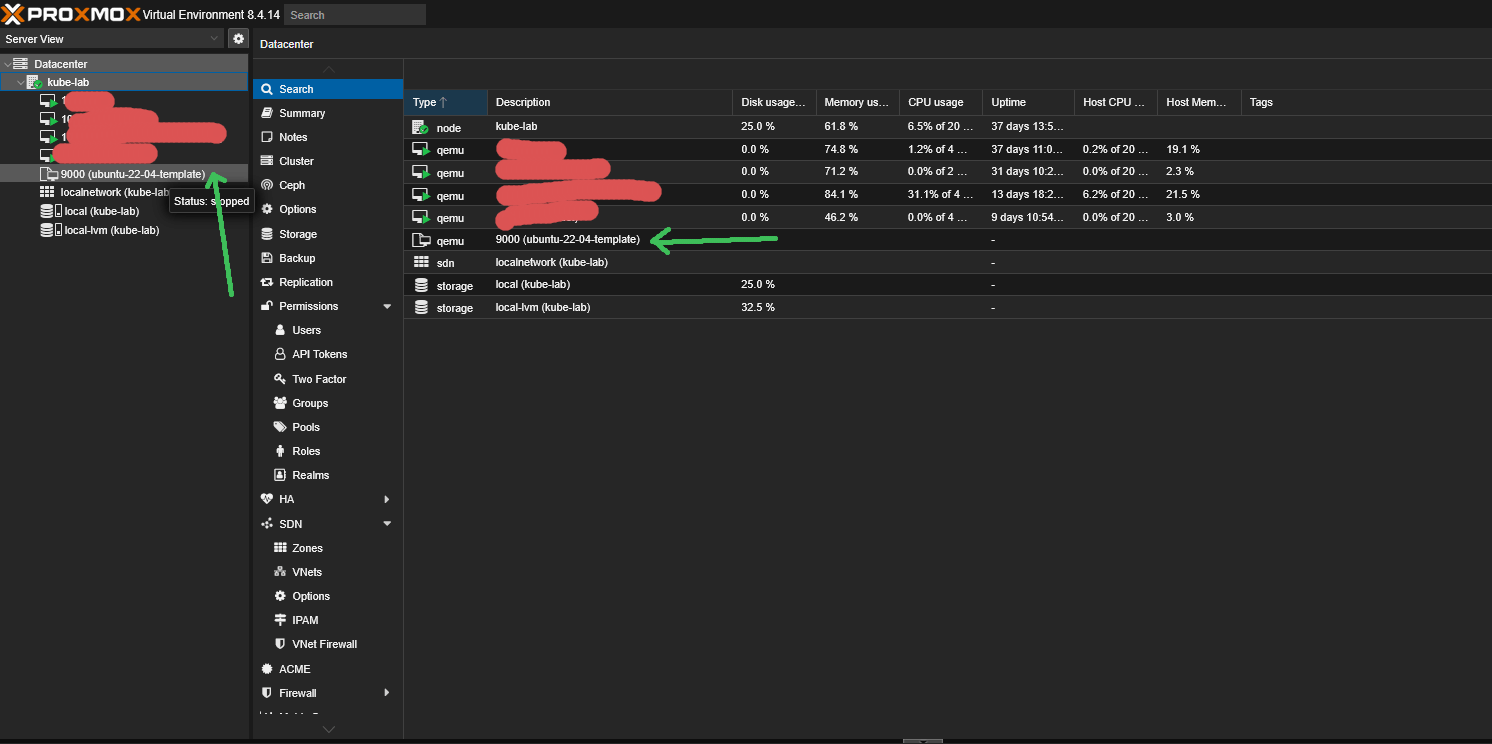The image size is (1492, 744).
Task: Open the Server View dropdown
Action: pos(112,39)
